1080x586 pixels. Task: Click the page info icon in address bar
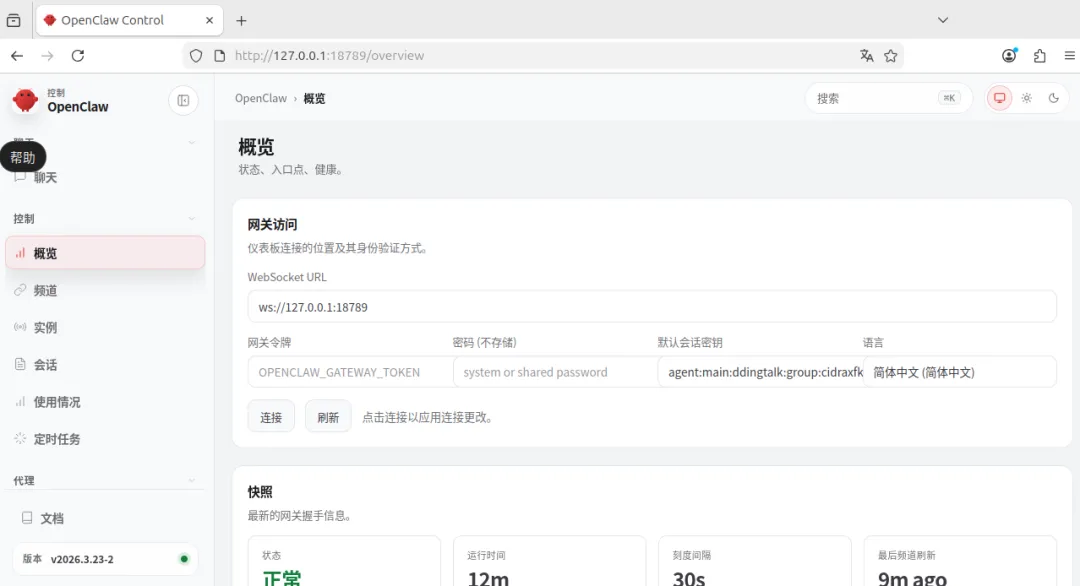220,56
